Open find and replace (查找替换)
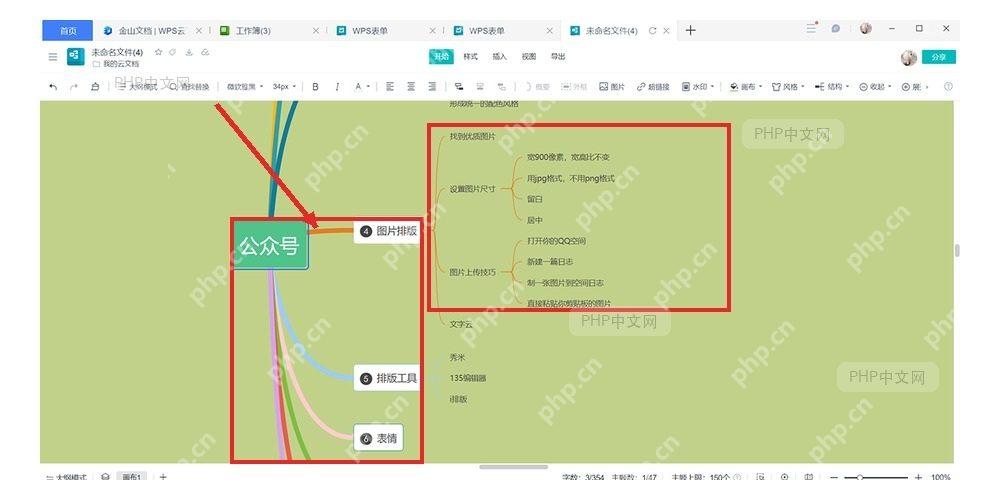The image size is (1000, 500). 189,87
